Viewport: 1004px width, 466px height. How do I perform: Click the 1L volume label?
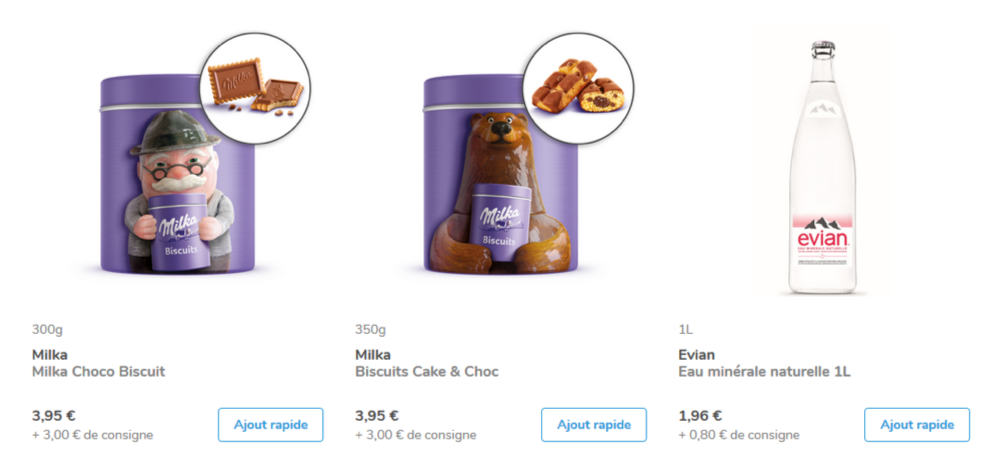[686, 330]
